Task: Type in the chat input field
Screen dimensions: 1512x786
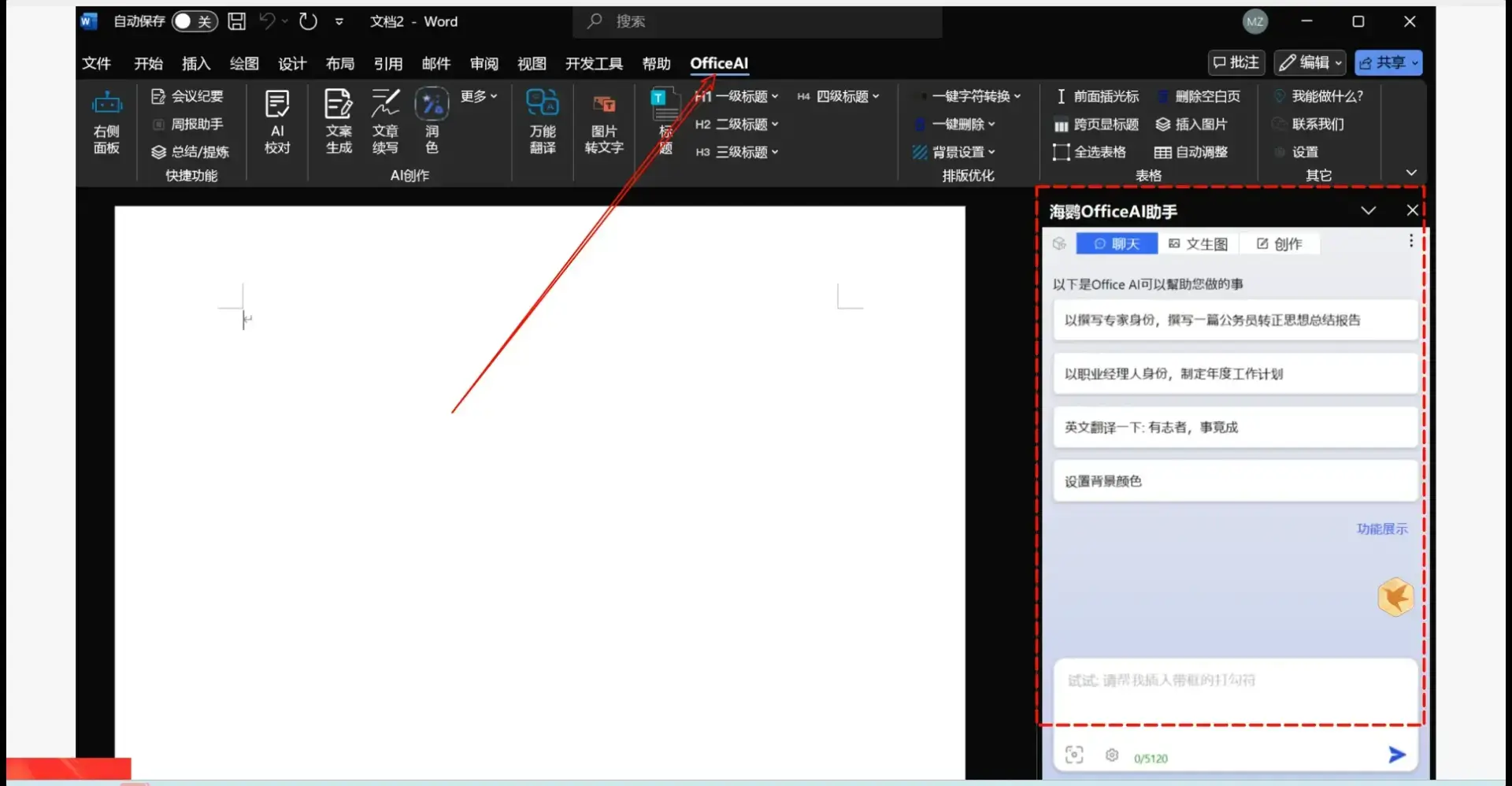Action: coord(1228,685)
